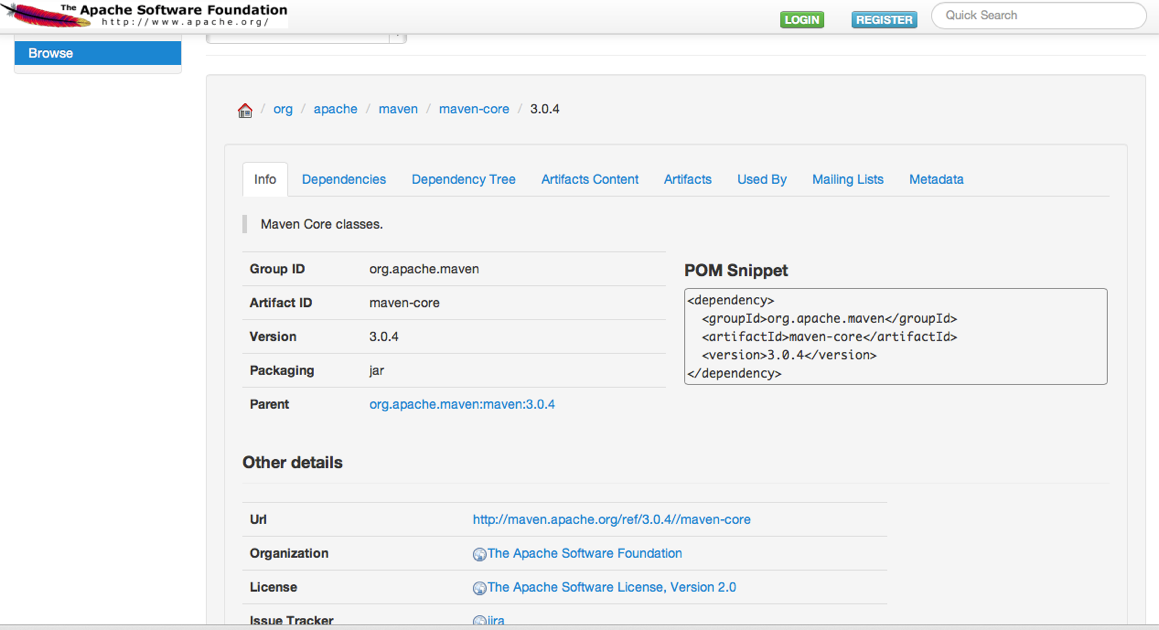
Task: Select Browse in the left sidebar
Action: tap(97, 54)
